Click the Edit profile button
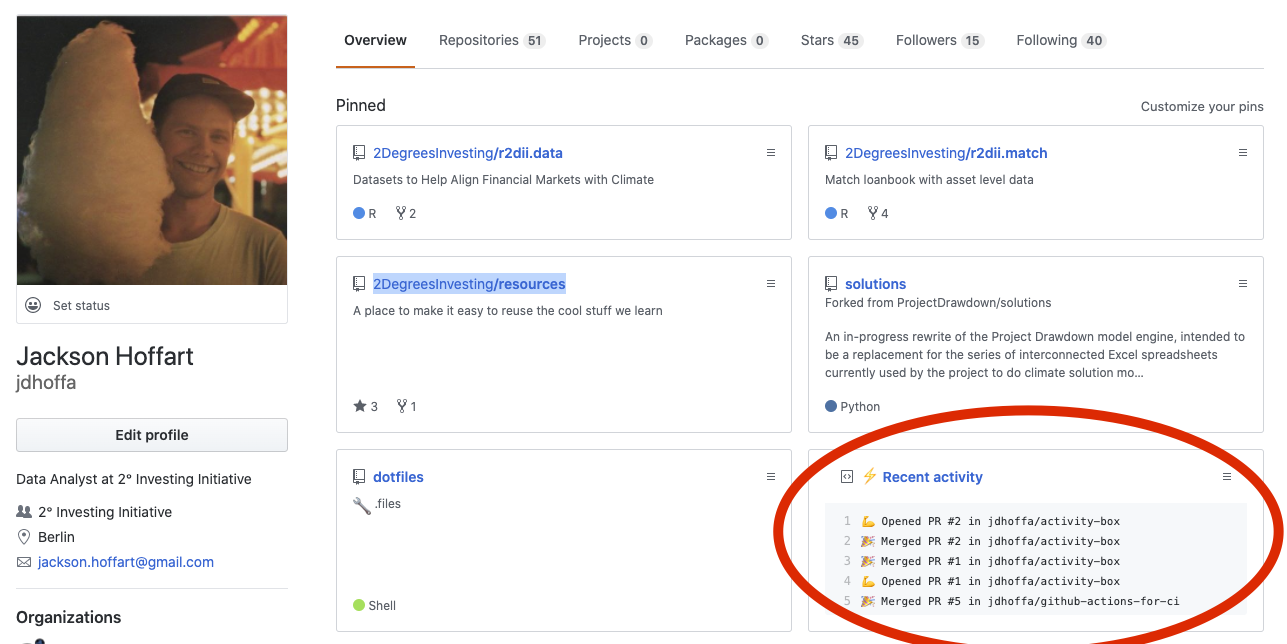This screenshot has height=644, width=1287. point(152,435)
